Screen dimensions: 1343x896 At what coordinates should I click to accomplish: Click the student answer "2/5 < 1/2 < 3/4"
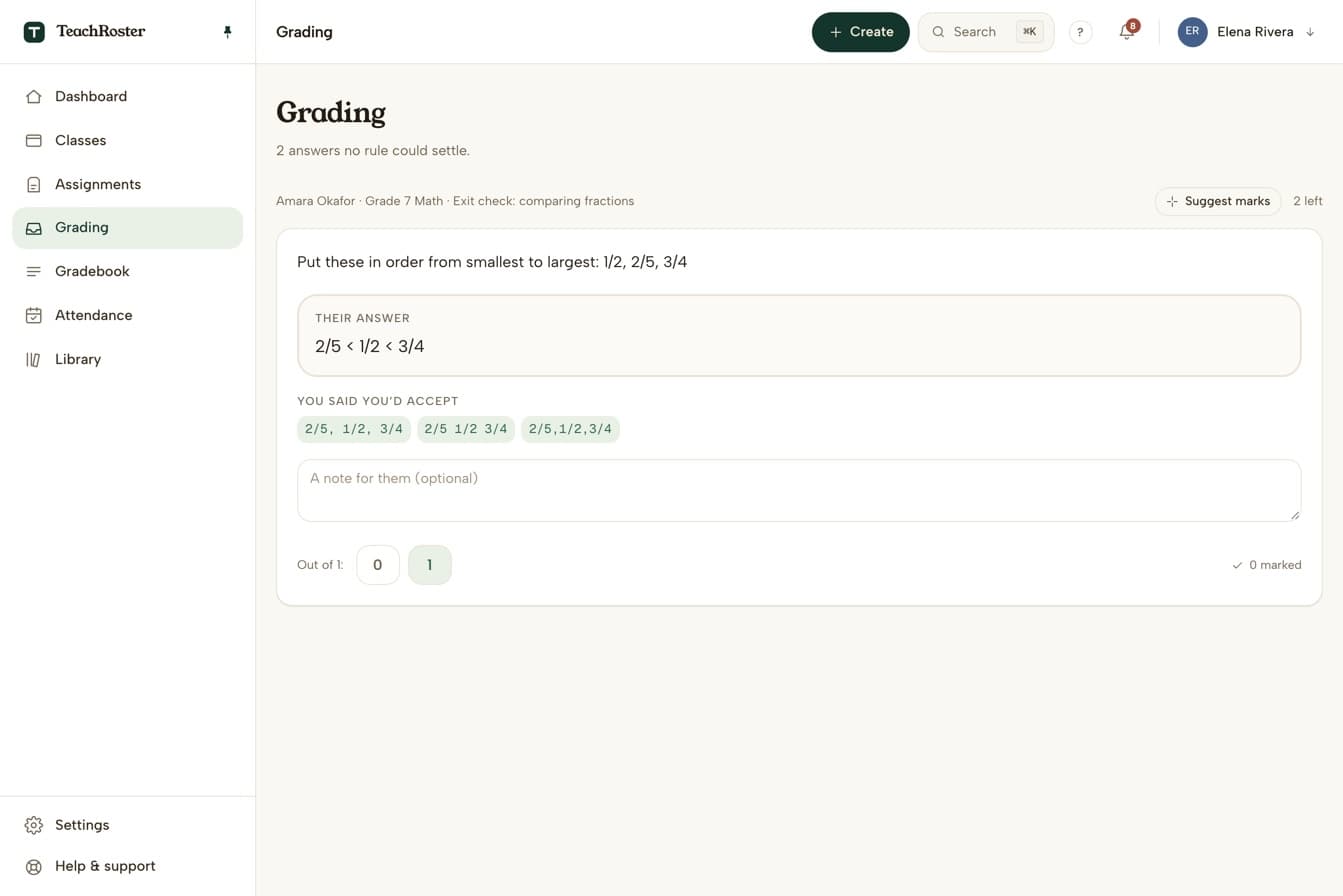coord(370,347)
